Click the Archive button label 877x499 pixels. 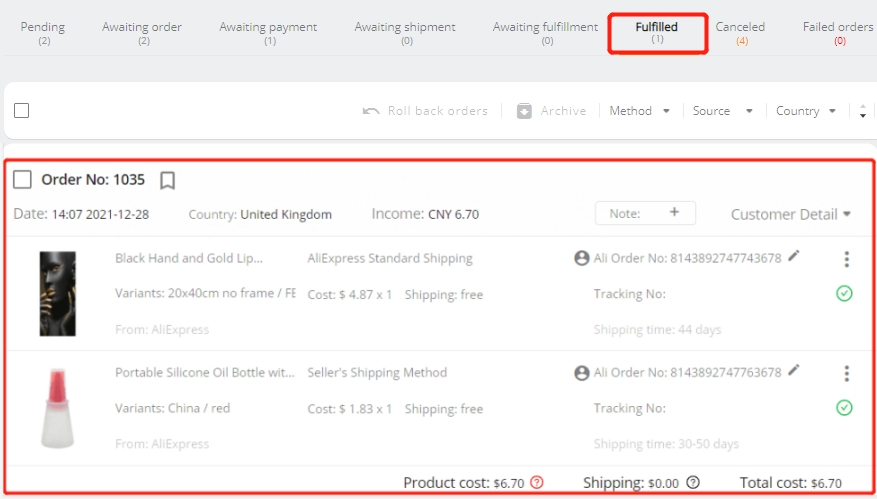[563, 111]
